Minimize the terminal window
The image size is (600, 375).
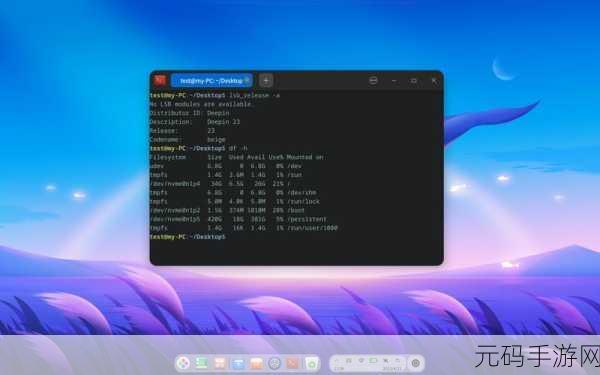(394, 81)
